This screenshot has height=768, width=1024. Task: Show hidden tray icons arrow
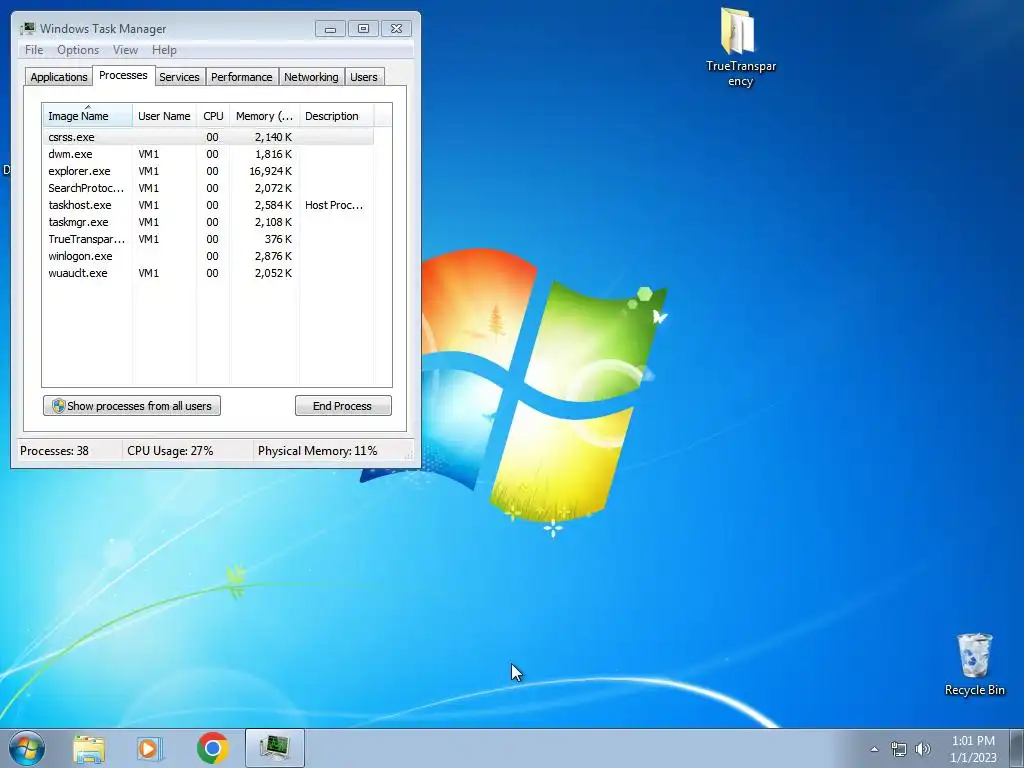tap(874, 749)
